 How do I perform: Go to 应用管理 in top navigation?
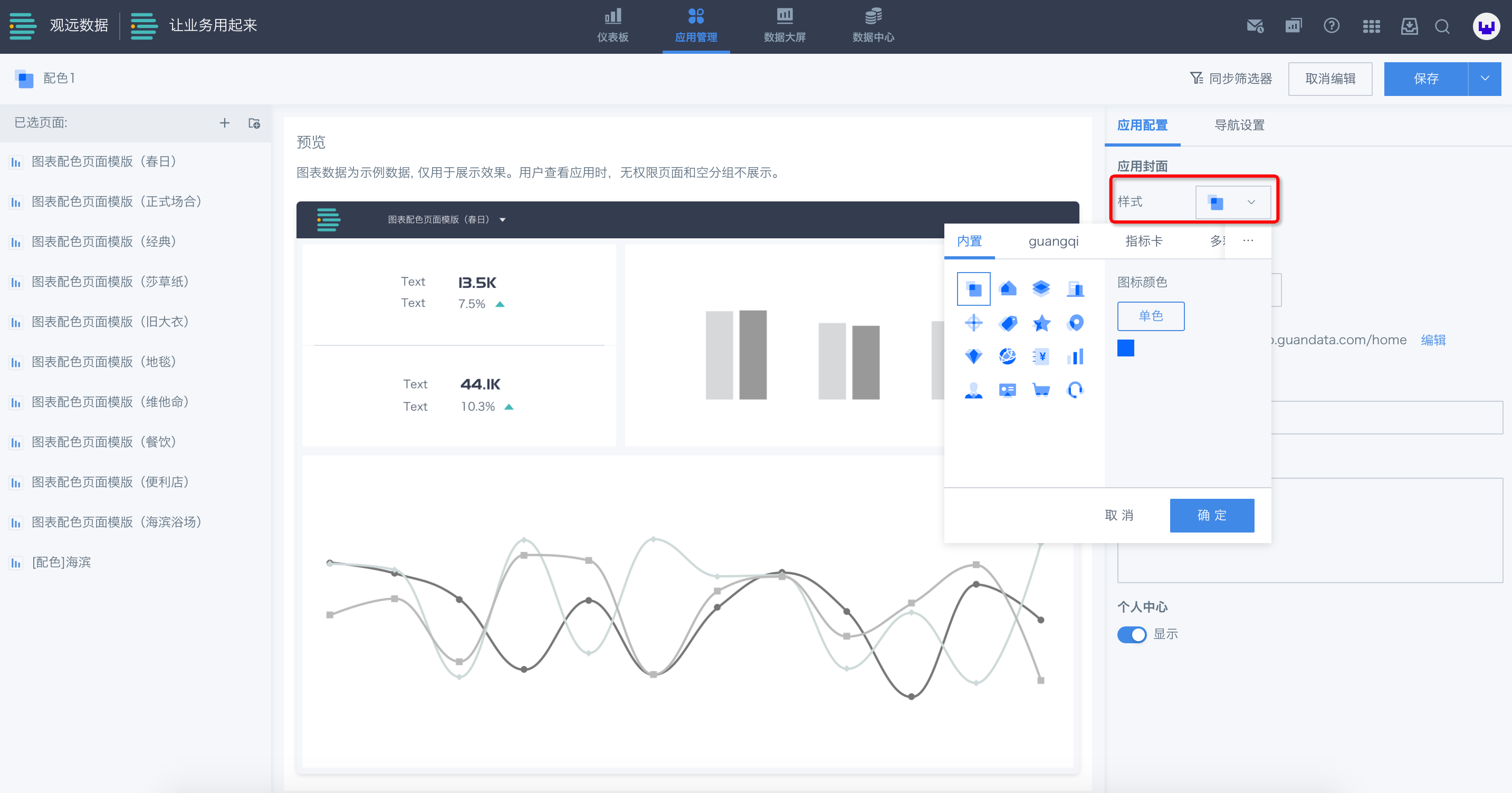coord(695,26)
